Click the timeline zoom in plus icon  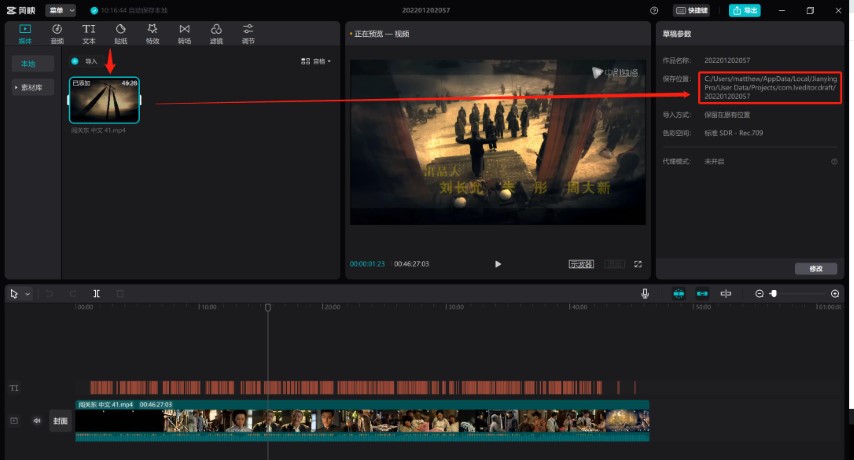(835, 294)
